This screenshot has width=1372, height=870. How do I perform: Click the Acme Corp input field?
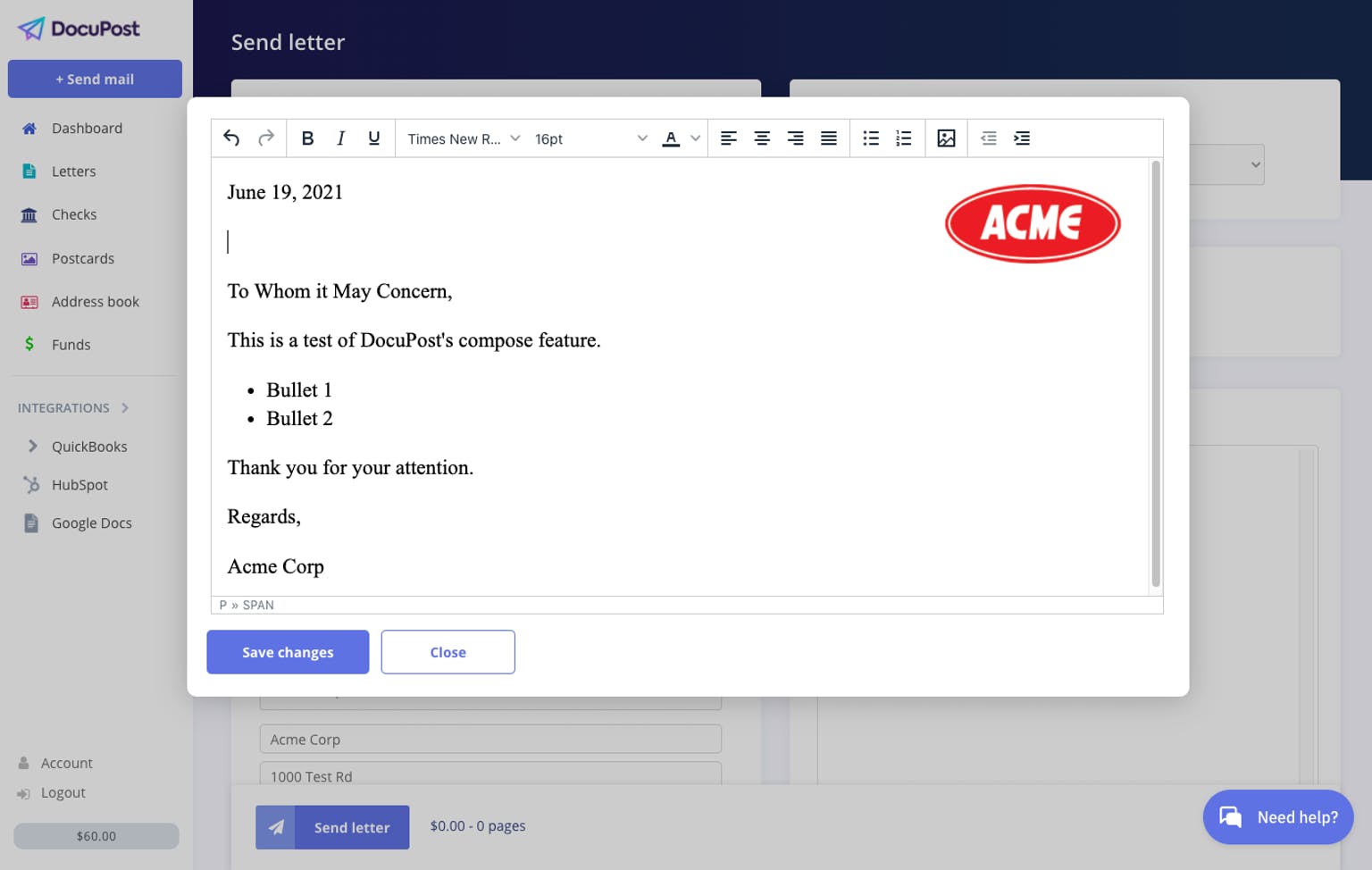click(490, 740)
